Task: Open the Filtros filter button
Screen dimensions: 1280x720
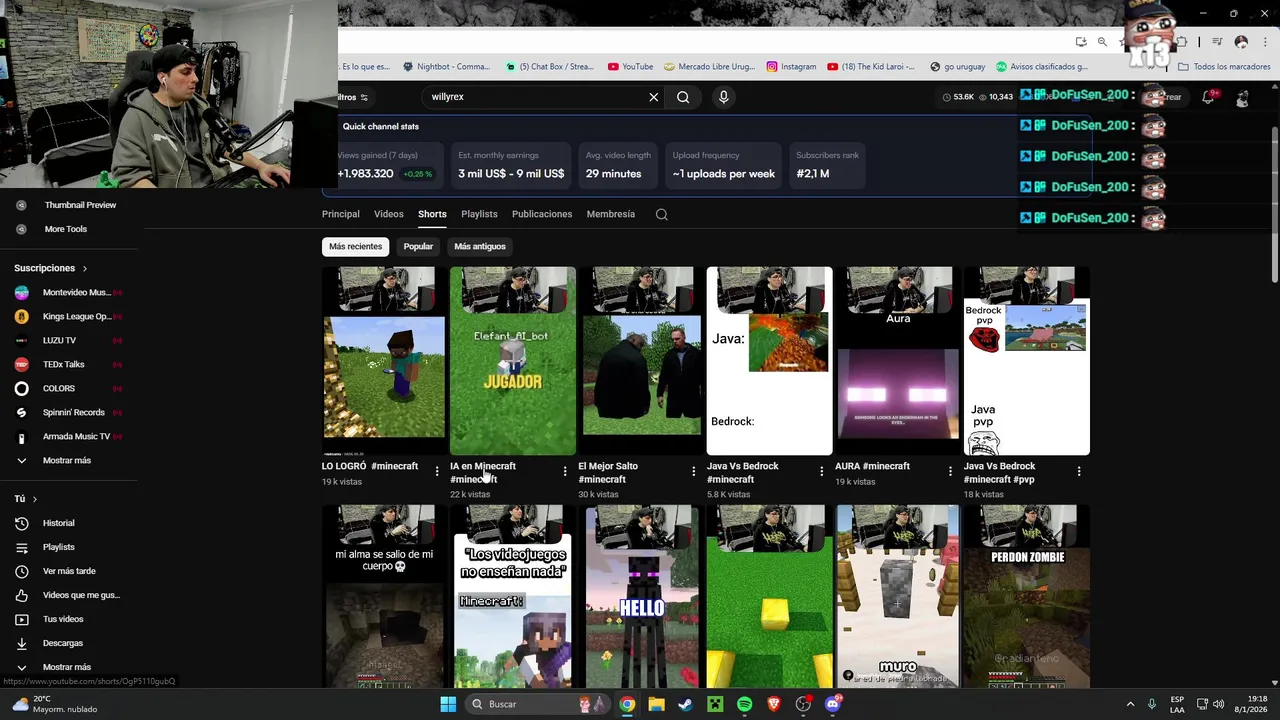Action: click(x=354, y=97)
